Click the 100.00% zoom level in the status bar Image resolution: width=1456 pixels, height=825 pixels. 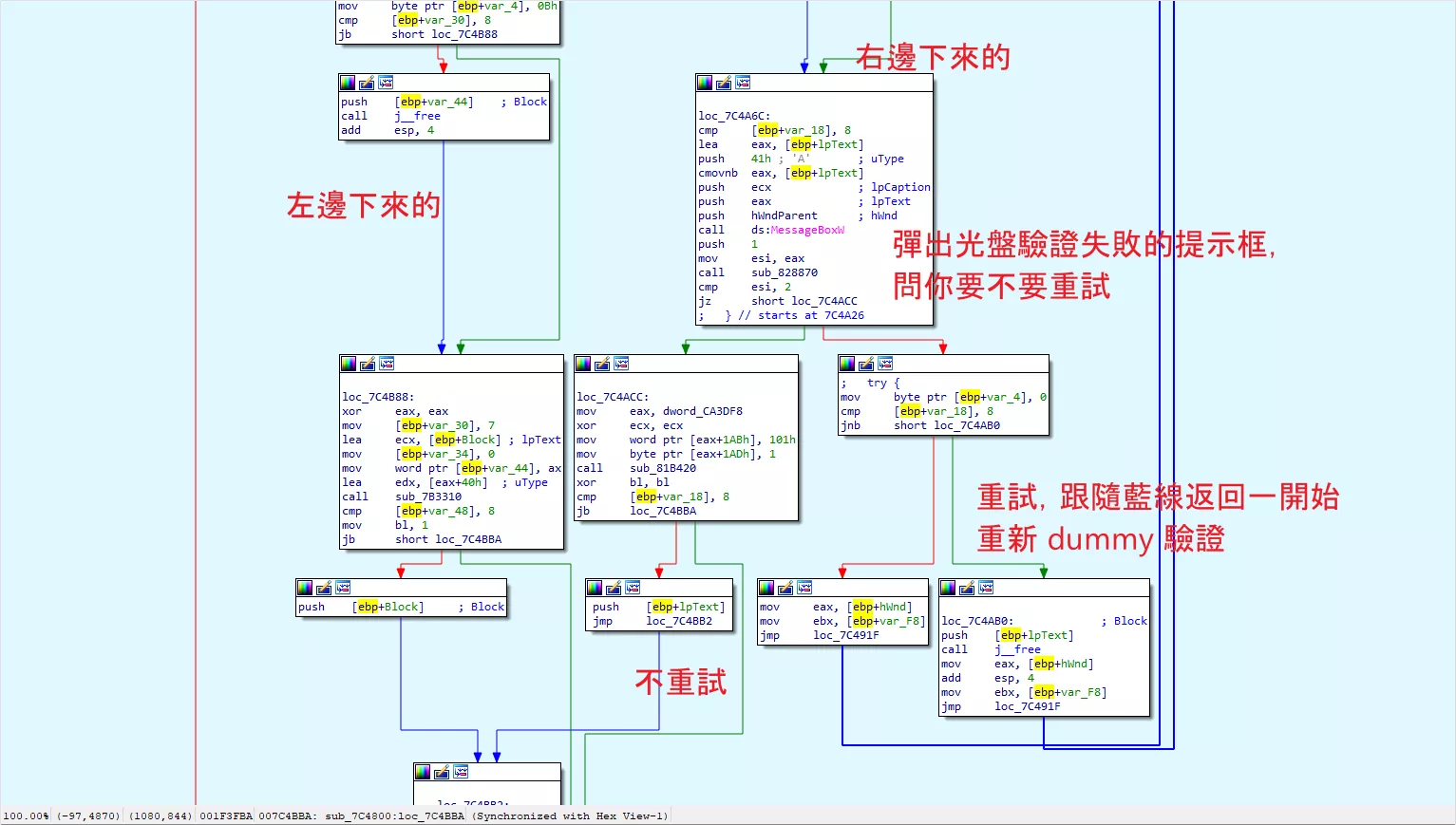pyautogui.click(x=26, y=816)
